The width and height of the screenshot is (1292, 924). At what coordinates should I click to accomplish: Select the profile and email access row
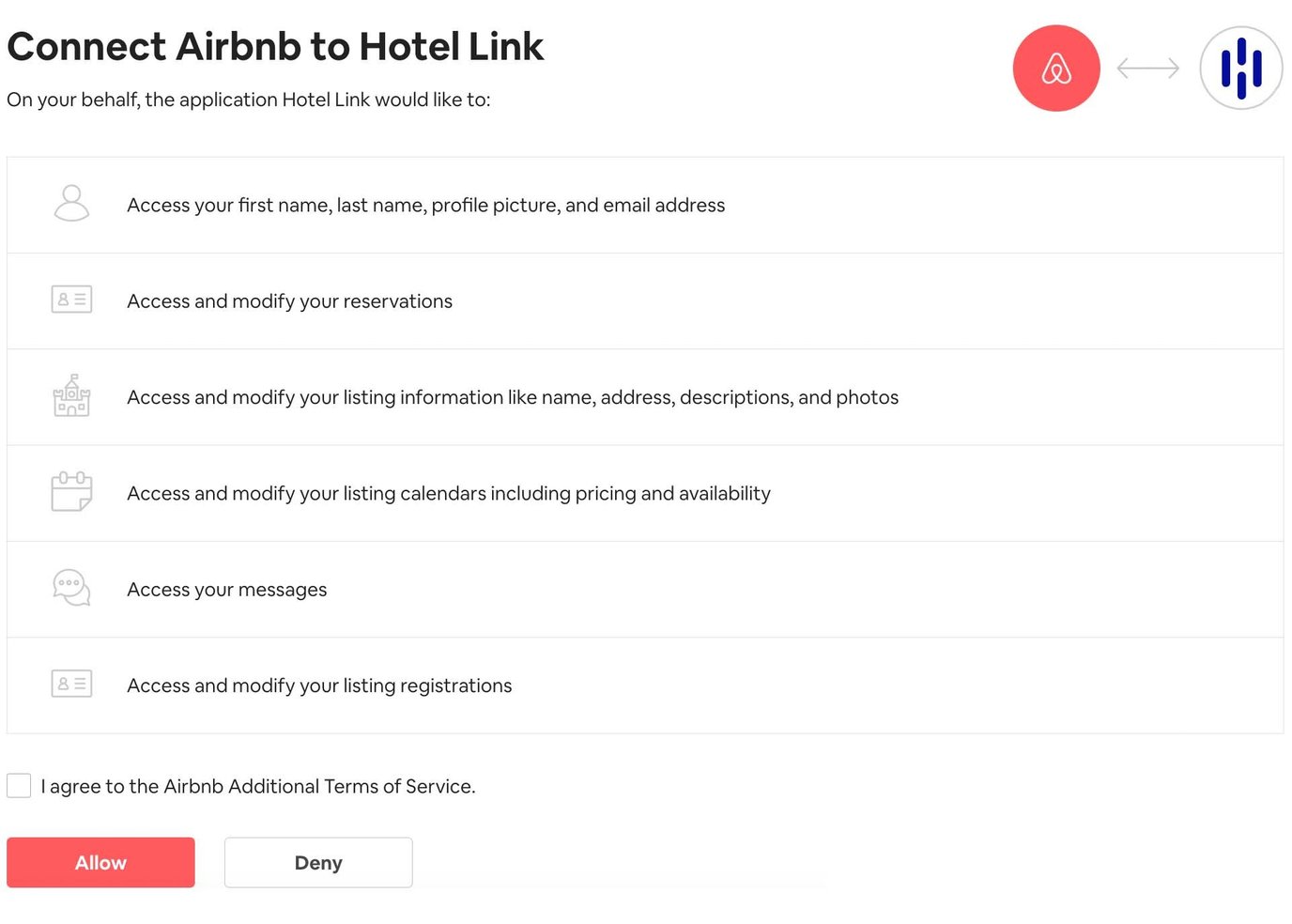point(645,205)
